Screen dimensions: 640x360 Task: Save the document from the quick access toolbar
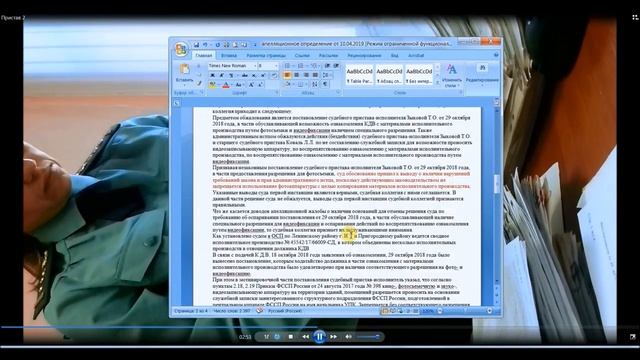(196, 44)
